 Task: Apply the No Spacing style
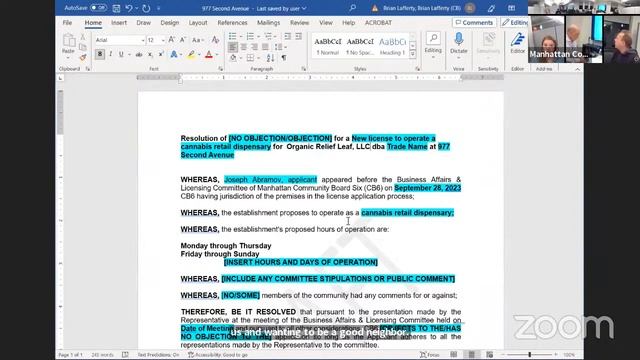click(x=360, y=46)
